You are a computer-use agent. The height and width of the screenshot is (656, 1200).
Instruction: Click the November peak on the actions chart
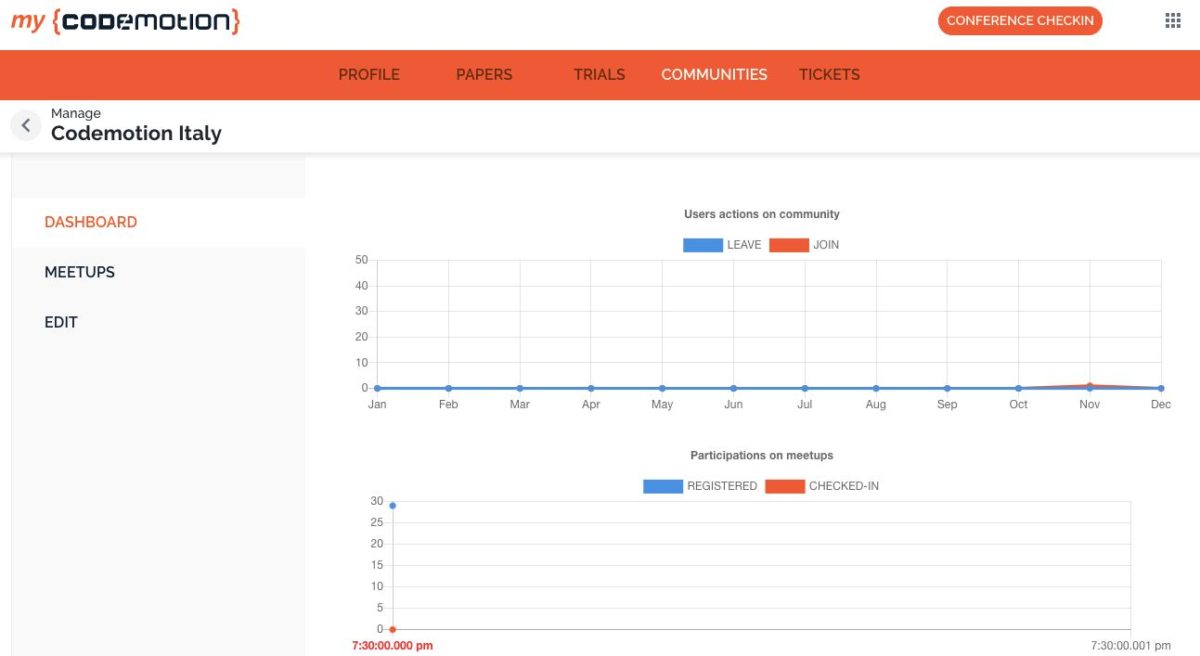pyautogui.click(x=1089, y=383)
